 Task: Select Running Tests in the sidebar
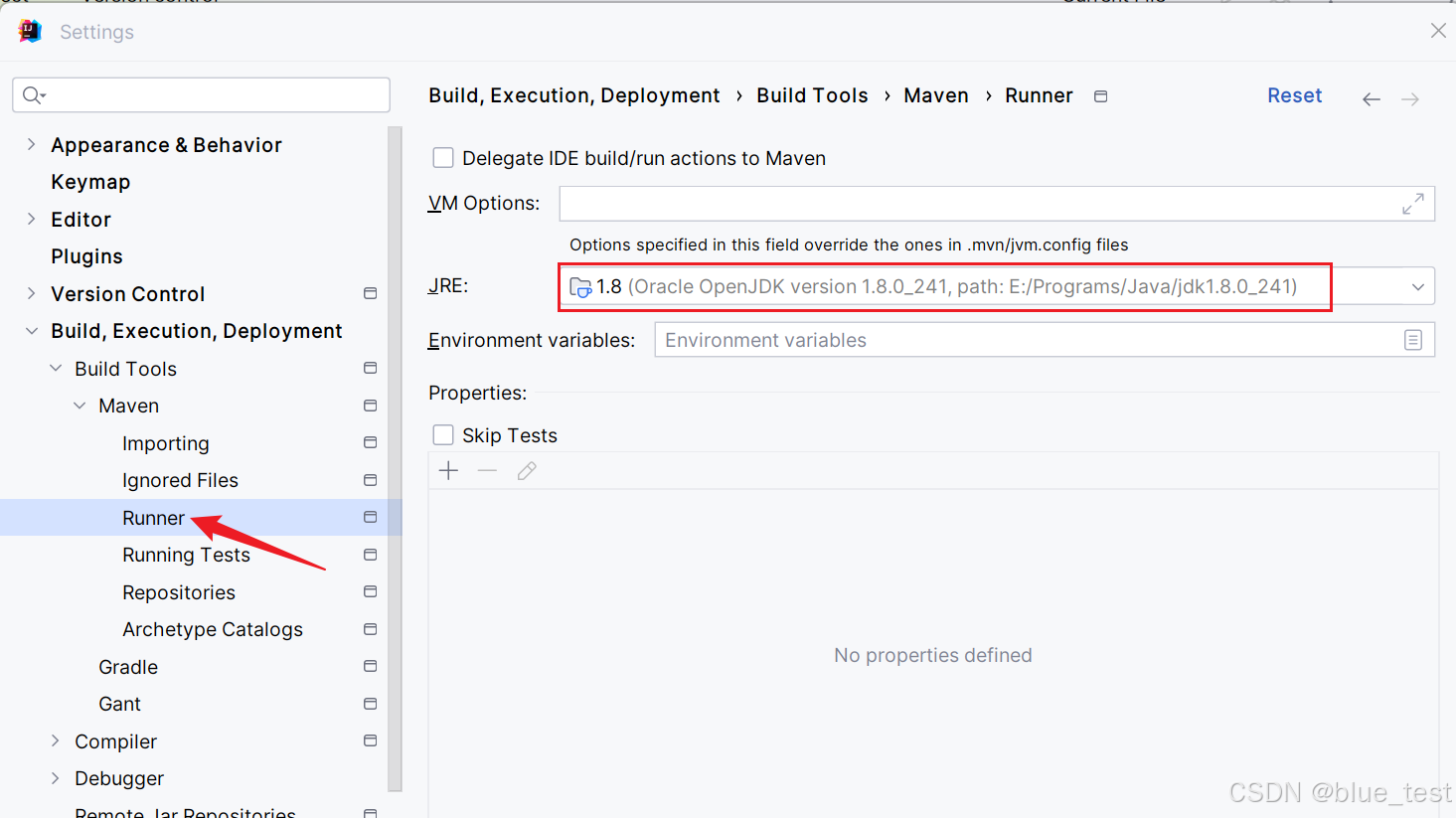coord(185,555)
